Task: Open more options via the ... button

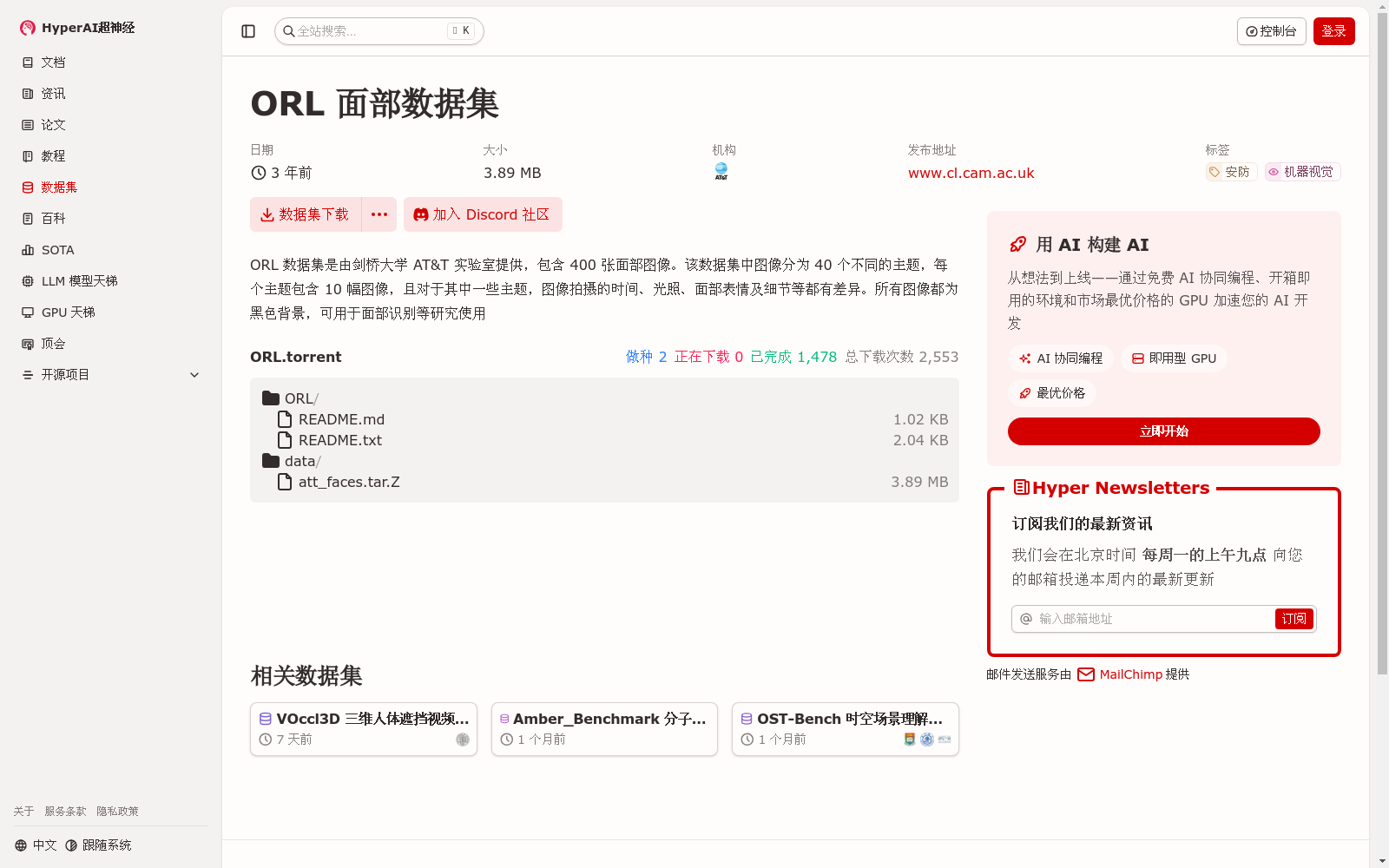Action: (379, 214)
